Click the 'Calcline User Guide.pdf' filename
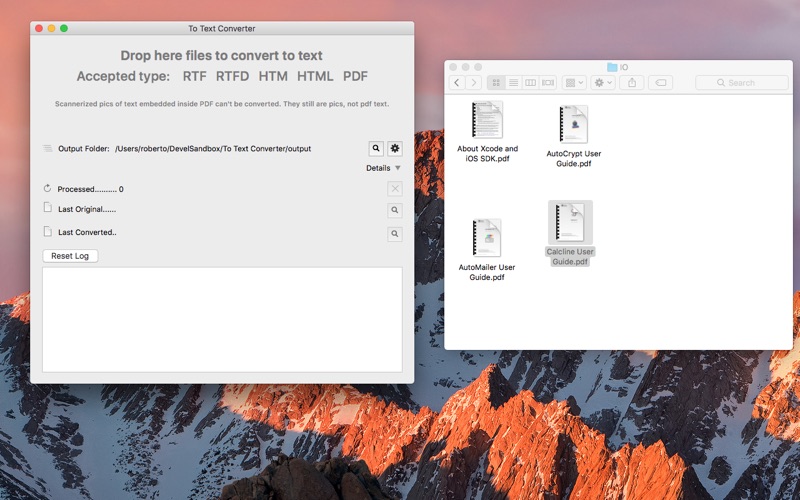 pos(570,257)
